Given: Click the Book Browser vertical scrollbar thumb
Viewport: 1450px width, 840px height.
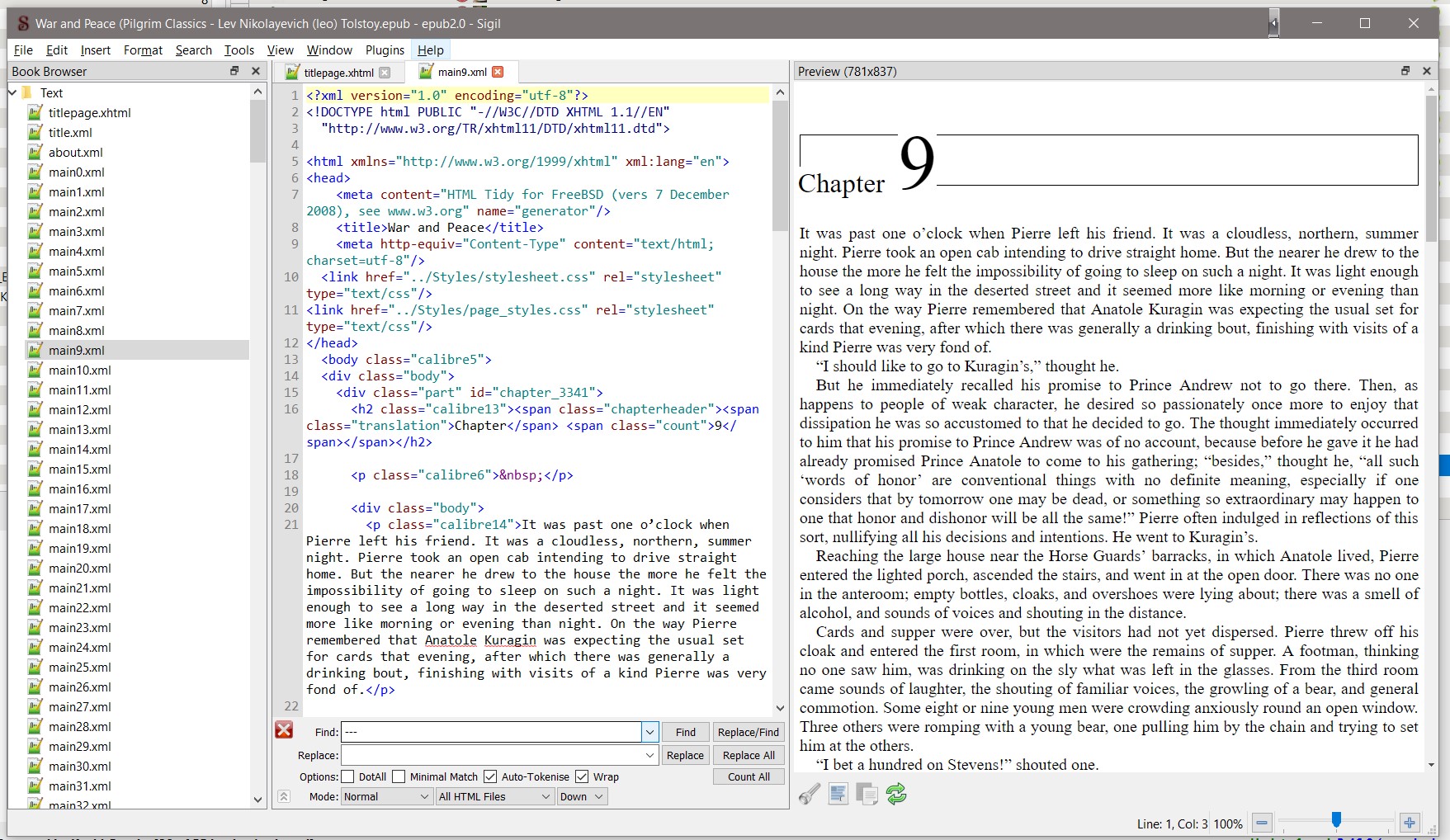Looking at the screenshot, I should click(x=257, y=132).
